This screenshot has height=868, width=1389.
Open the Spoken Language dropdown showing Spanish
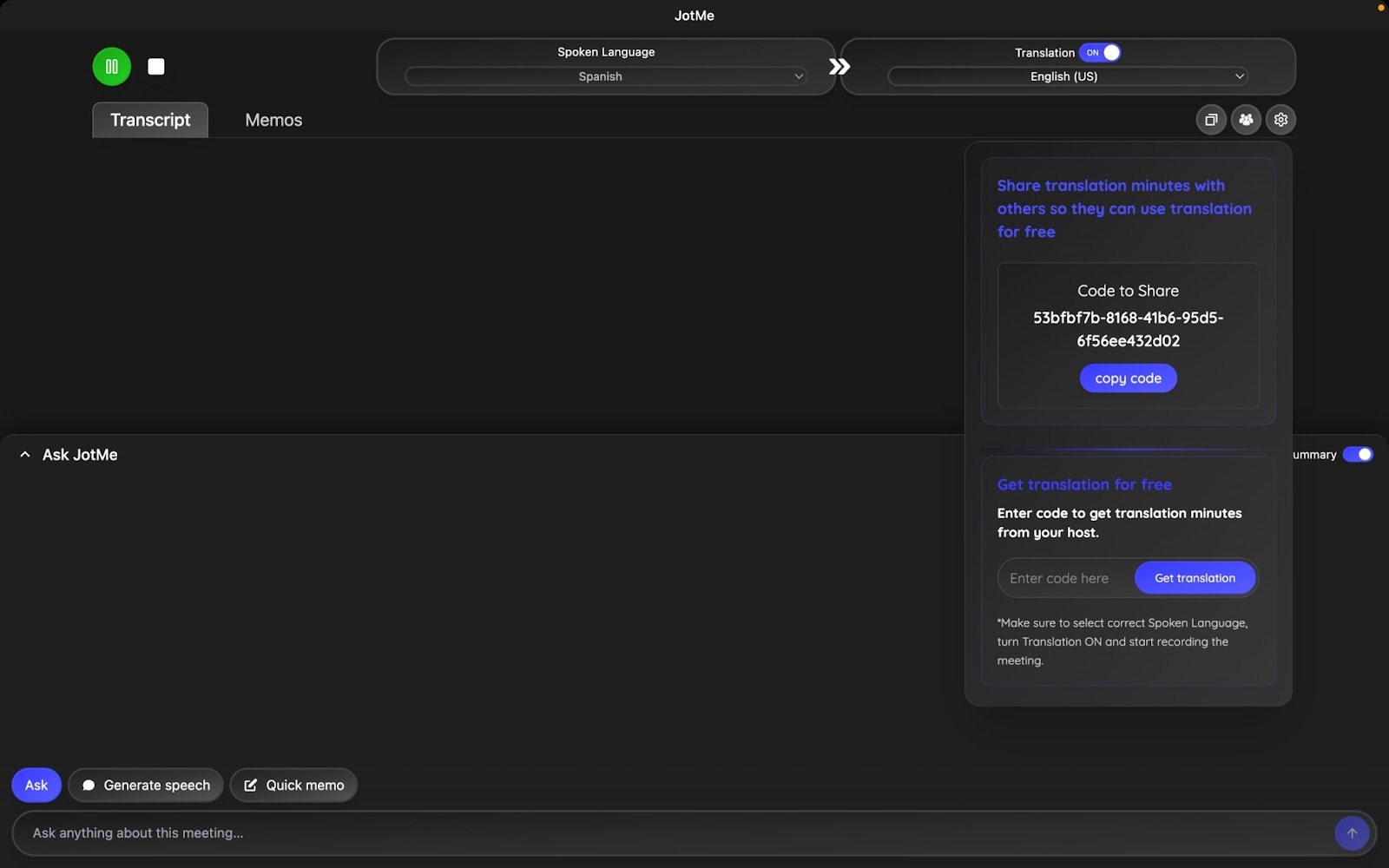(x=606, y=76)
